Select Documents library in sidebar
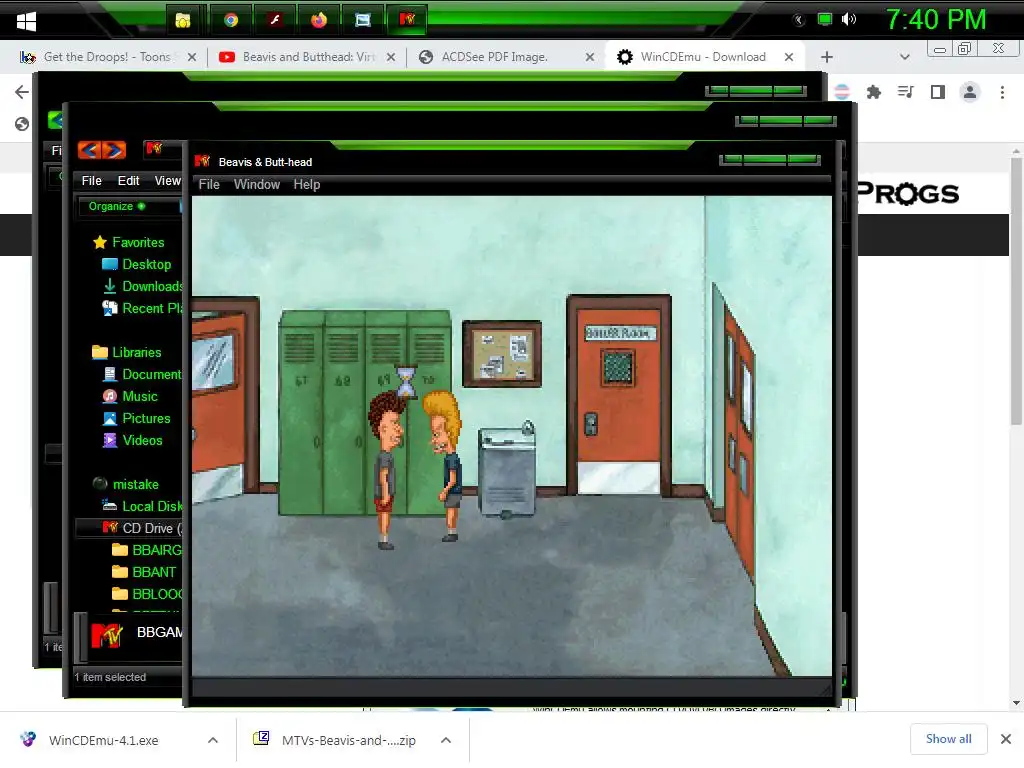Viewport: 1024px width, 768px height. click(142, 374)
